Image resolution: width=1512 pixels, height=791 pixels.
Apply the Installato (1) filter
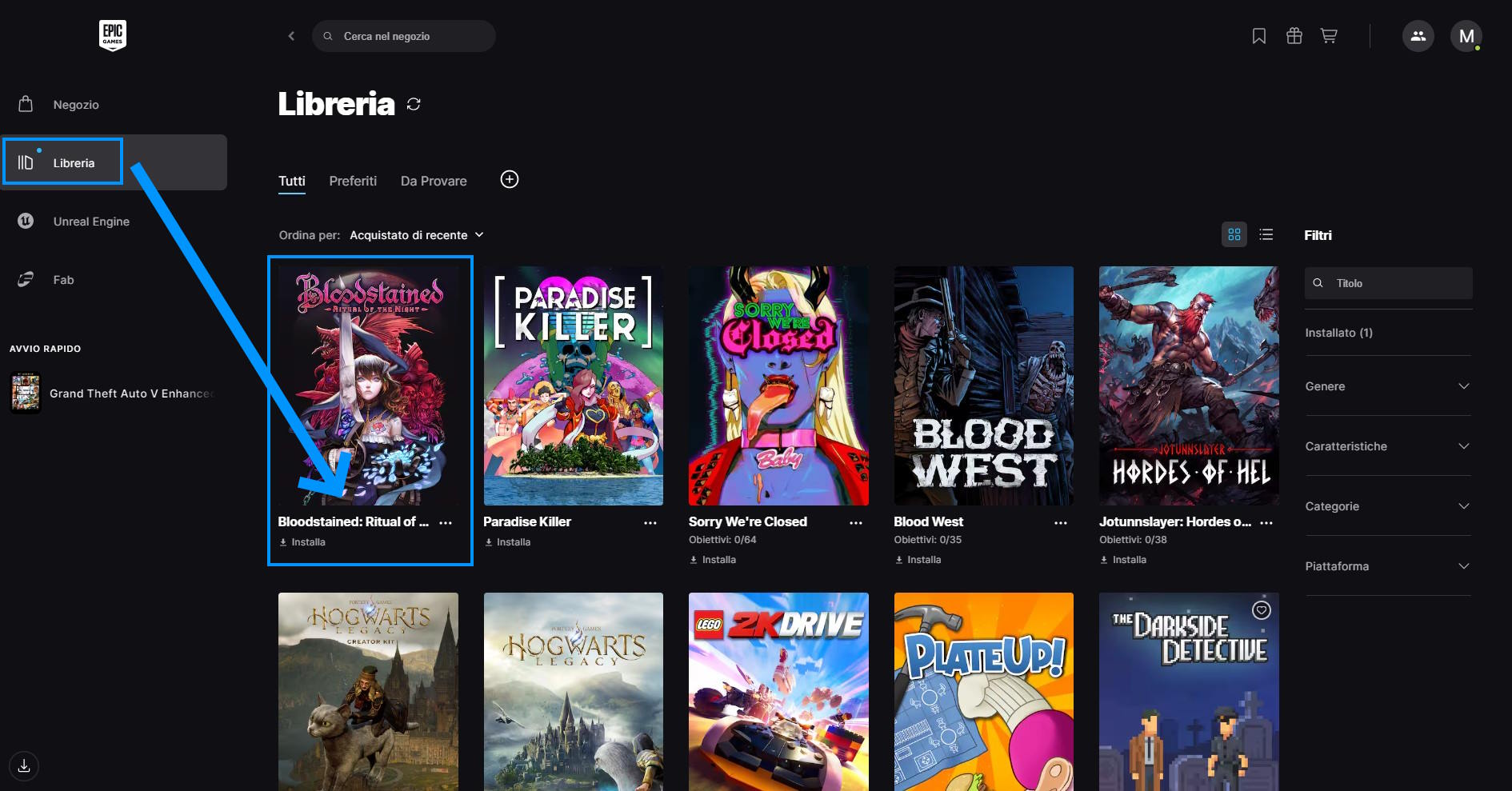(1338, 333)
